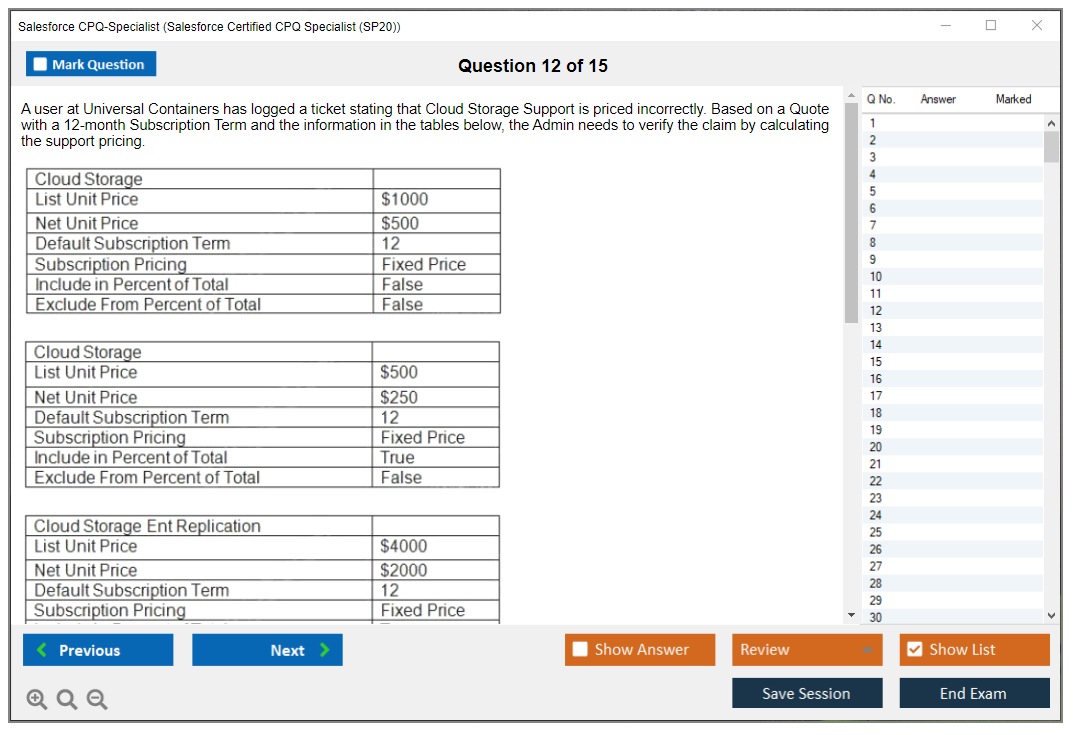Advance to the Next question
The width and height of the screenshot is (1075, 735).
click(267, 650)
